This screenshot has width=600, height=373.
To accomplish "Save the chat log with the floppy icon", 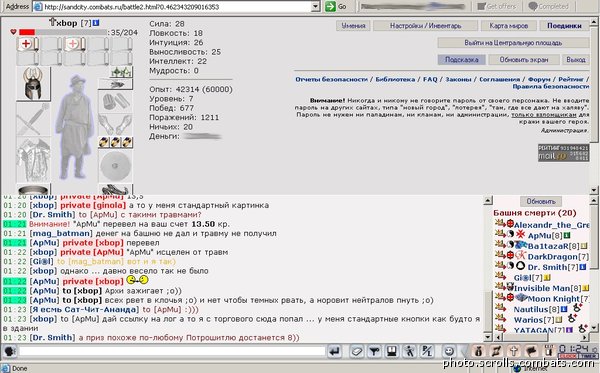I will point(392,351).
